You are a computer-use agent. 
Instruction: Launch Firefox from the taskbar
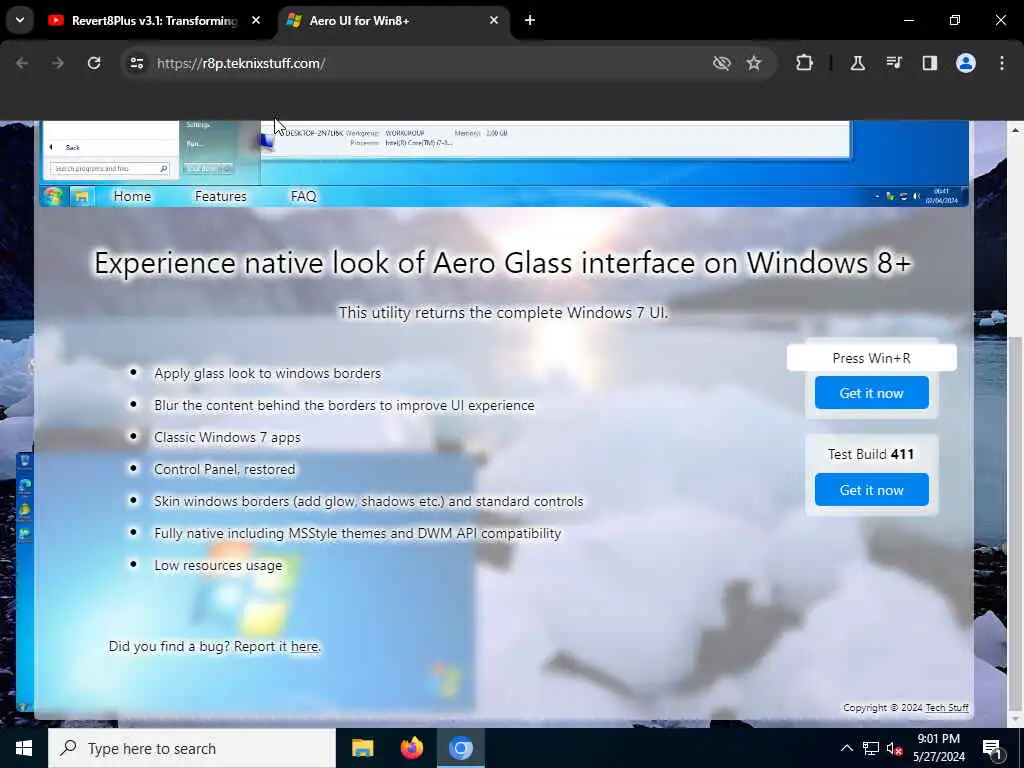coord(411,748)
